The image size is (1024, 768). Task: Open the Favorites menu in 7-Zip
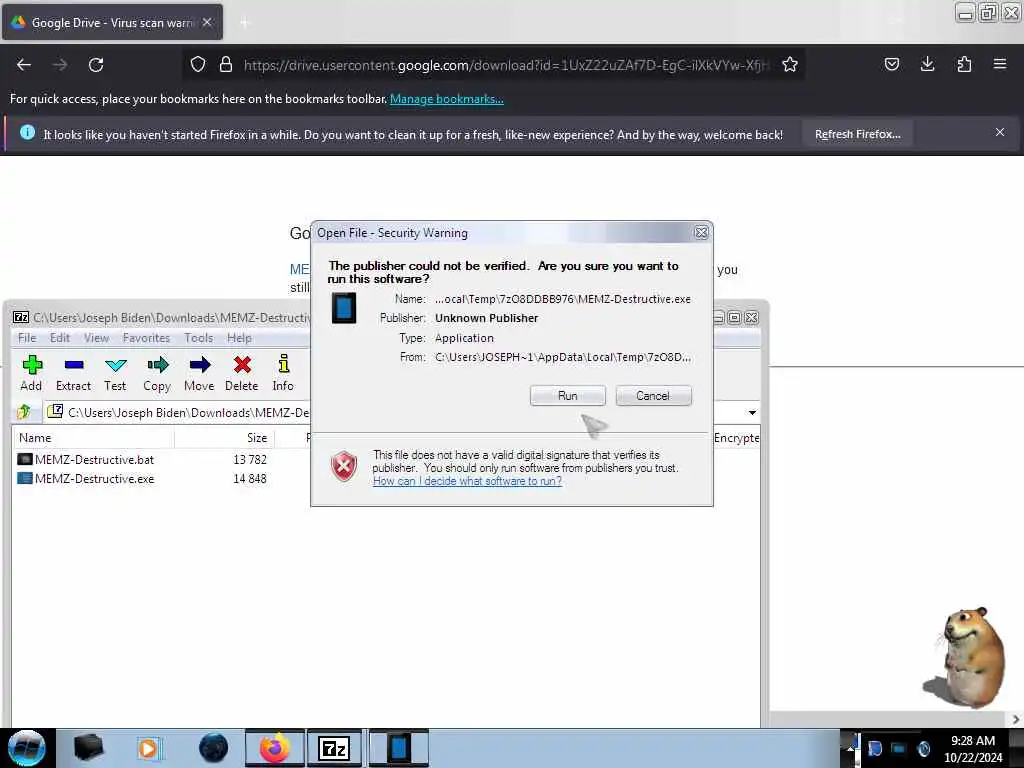click(x=146, y=338)
